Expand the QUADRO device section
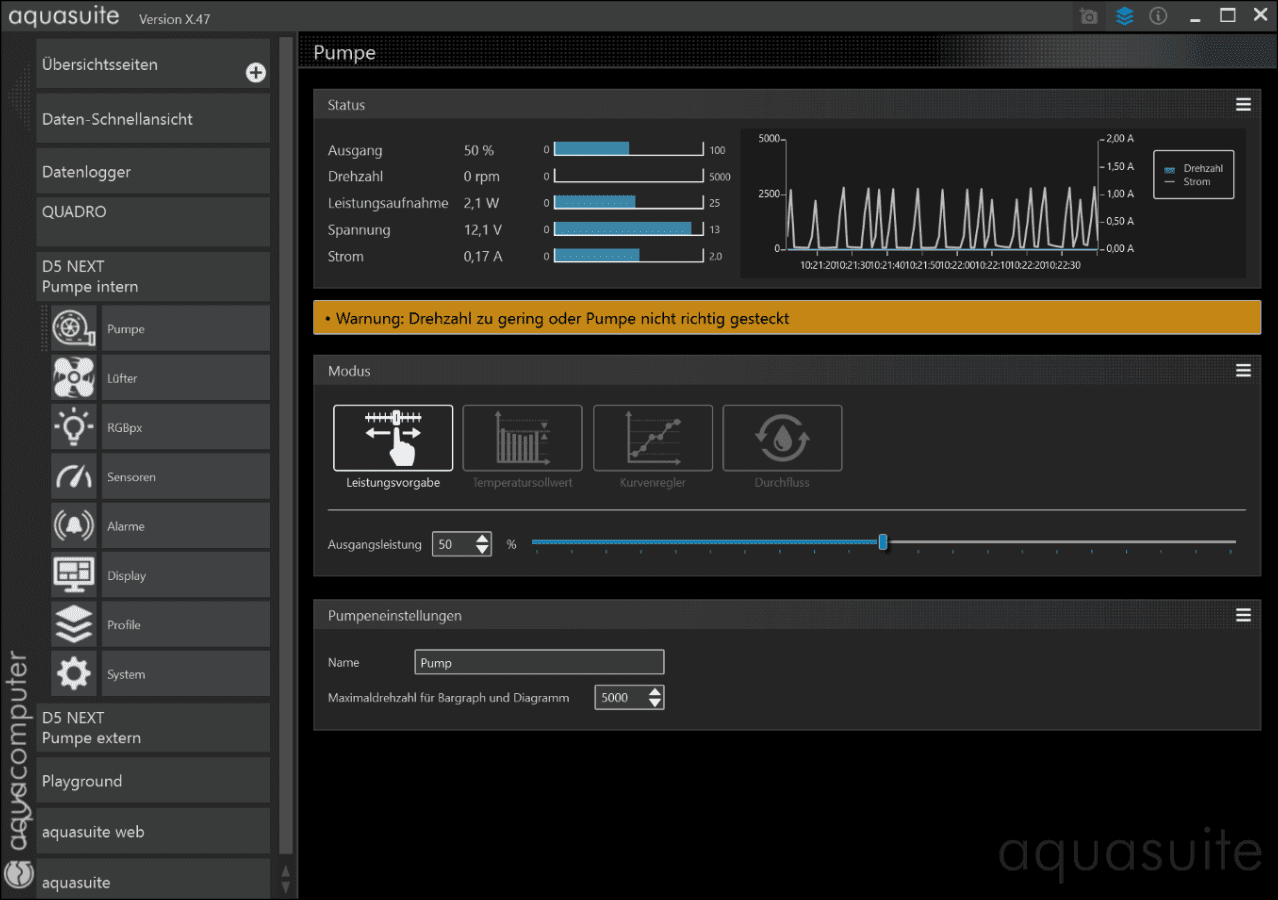Screen dimensions: 1278x900 (x=153, y=222)
